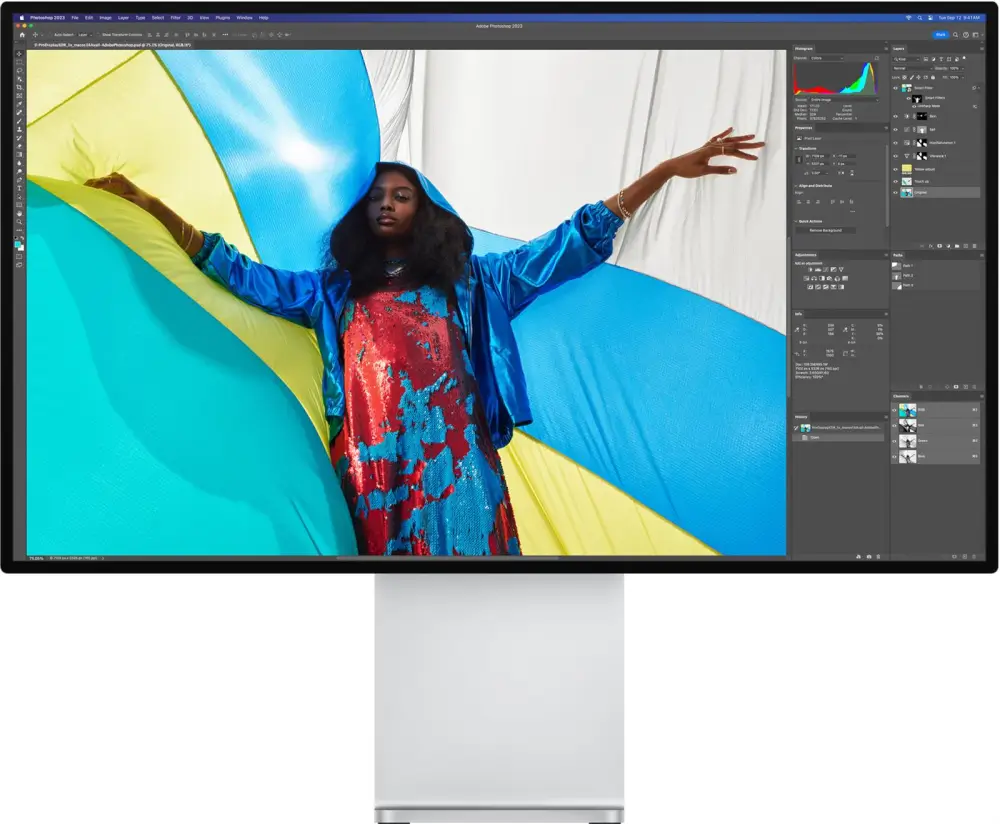Screen dimensions: 1000x824
Task: Click the Share button
Action: 940,34
